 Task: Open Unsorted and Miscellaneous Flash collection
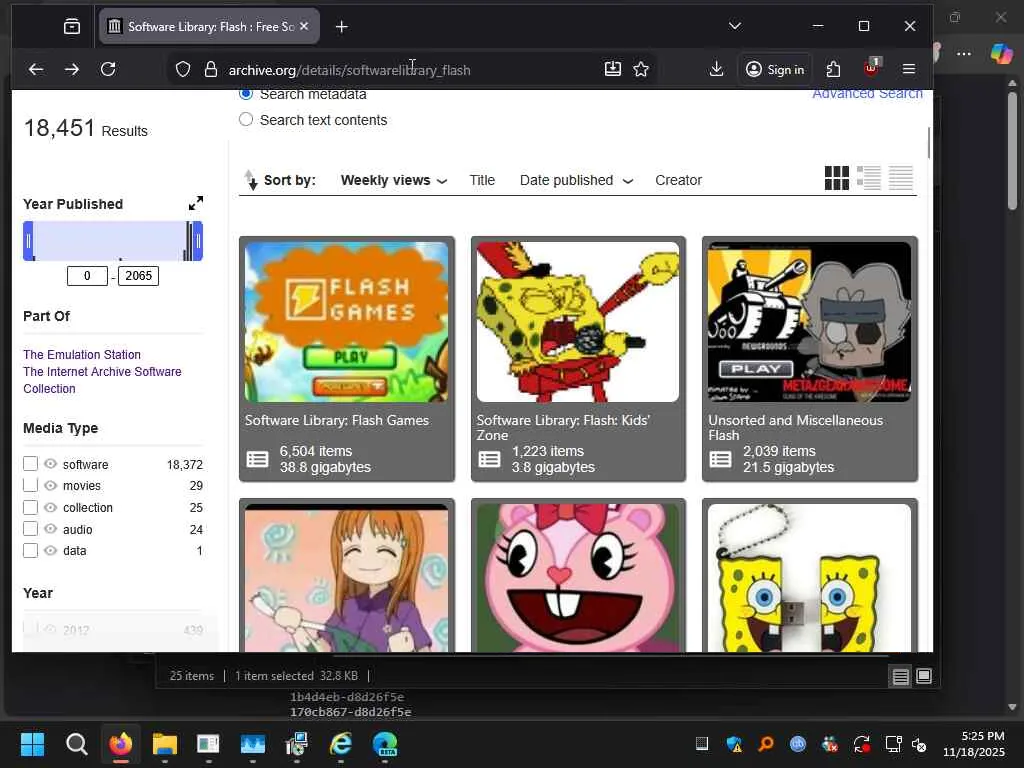pos(810,359)
